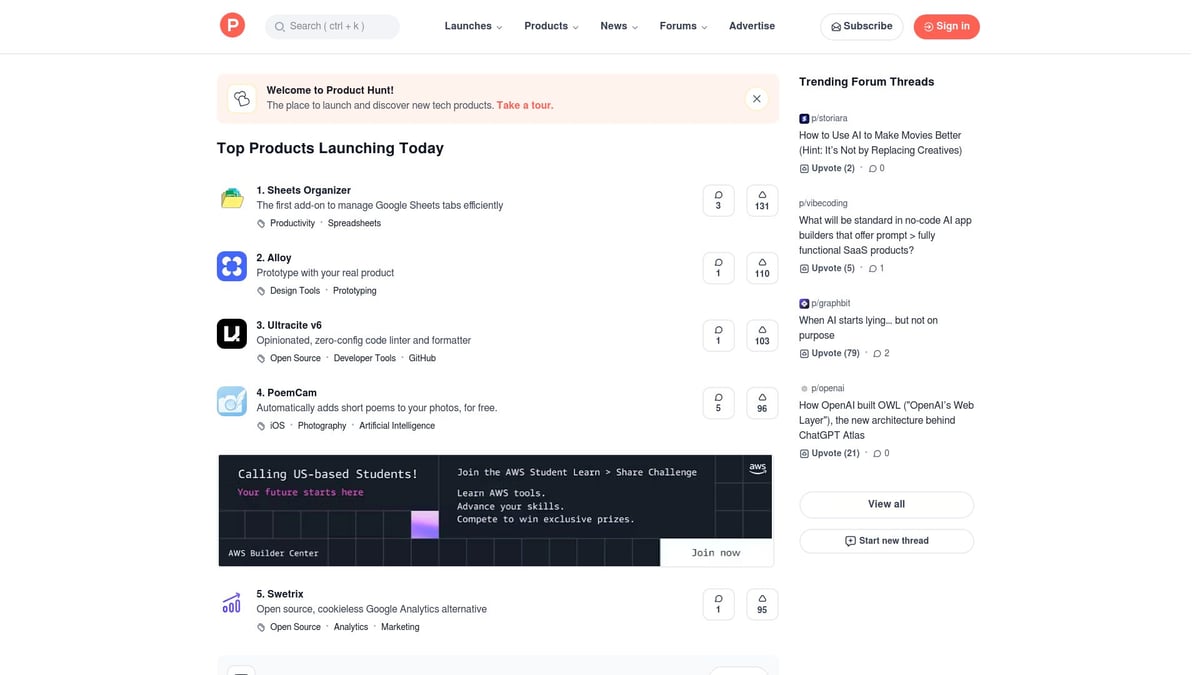Viewport: 1200px width, 675px height.
Task: Click the p/storiara forum avatar
Action: pyautogui.click(x=804, y=118)
